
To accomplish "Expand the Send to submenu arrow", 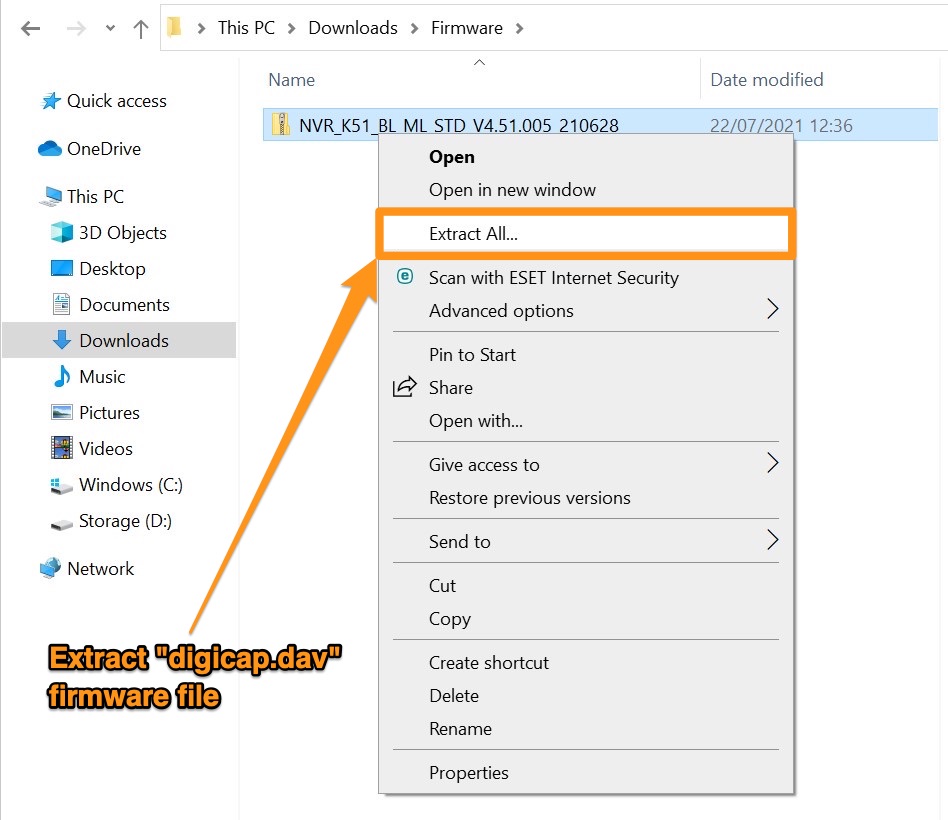I will 771,540.
